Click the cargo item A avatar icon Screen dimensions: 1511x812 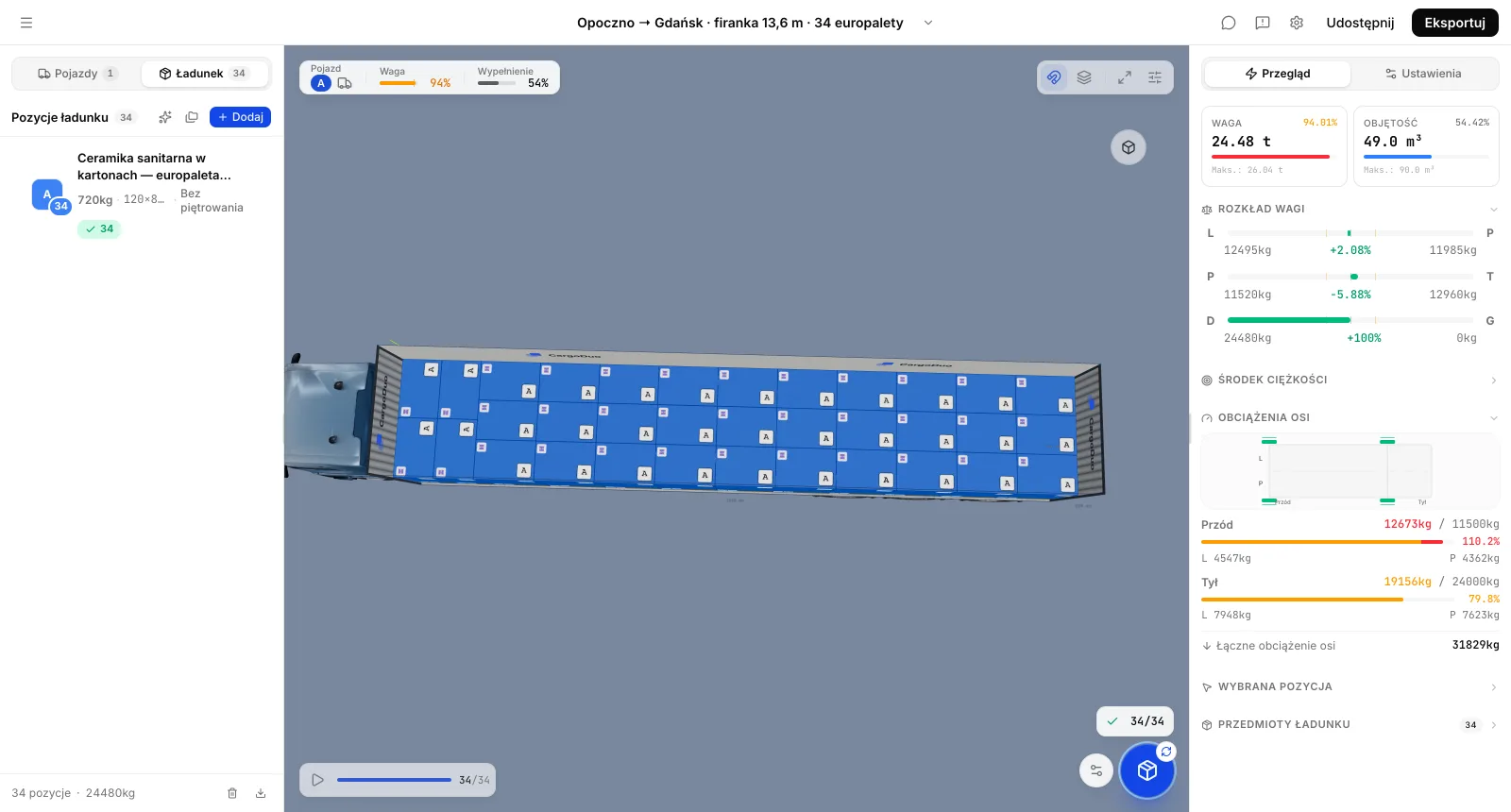47,195
